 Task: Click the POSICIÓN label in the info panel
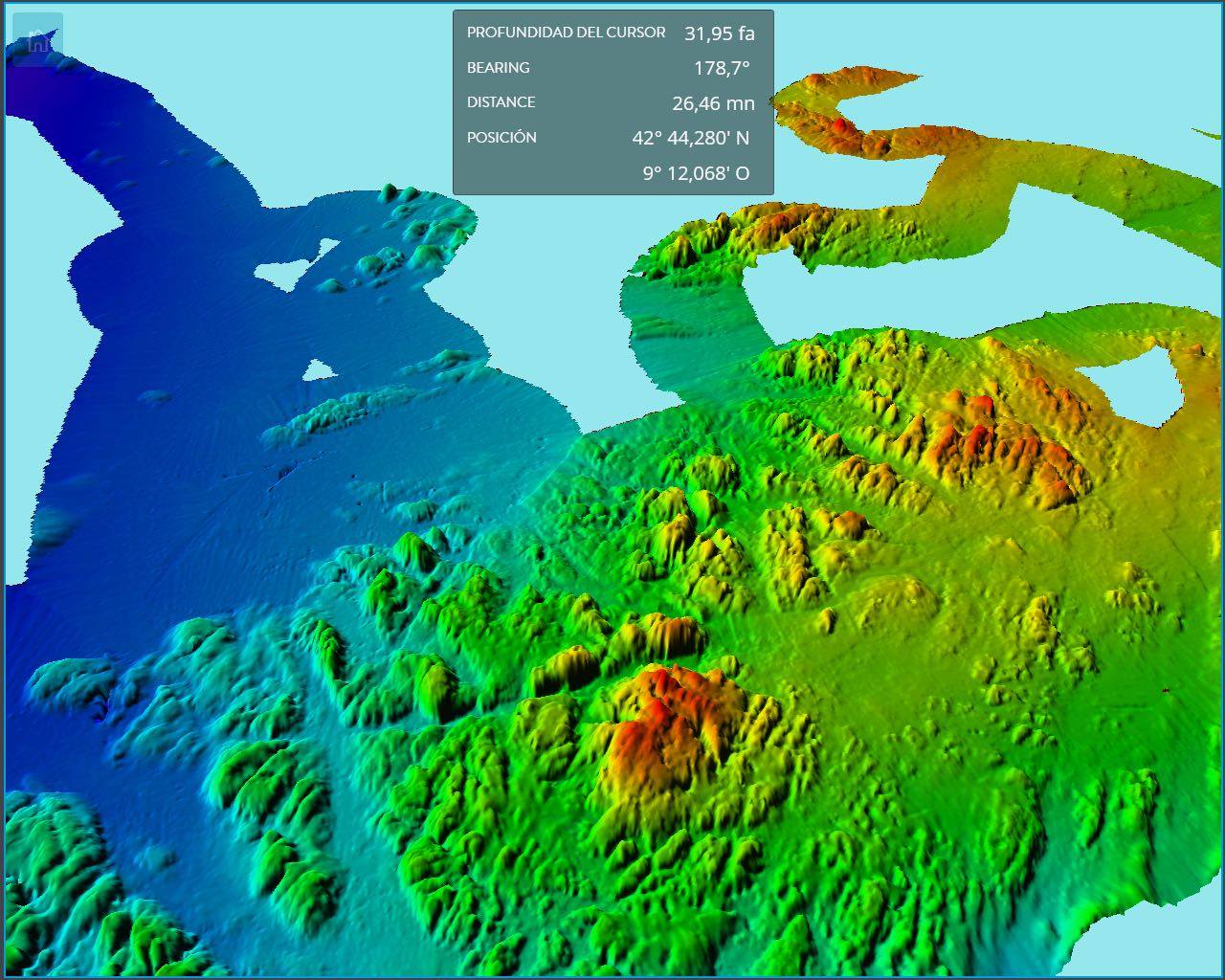pyautogui.click(x=501, y=138)
